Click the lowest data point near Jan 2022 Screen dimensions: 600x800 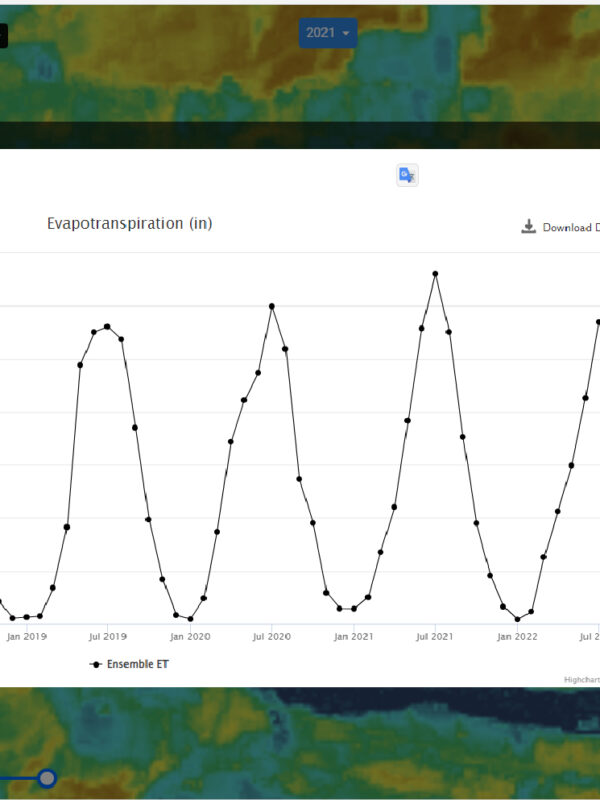pos(517,619)
